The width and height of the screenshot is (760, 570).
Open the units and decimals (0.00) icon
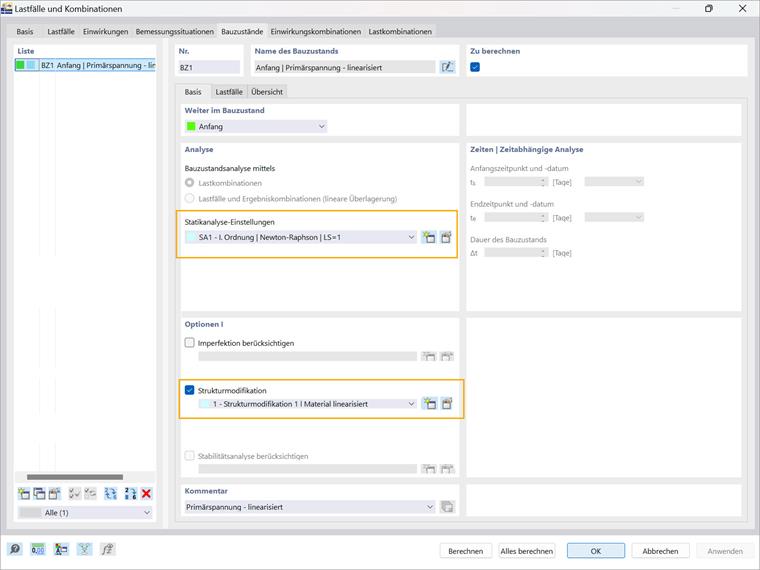point(38,549)
